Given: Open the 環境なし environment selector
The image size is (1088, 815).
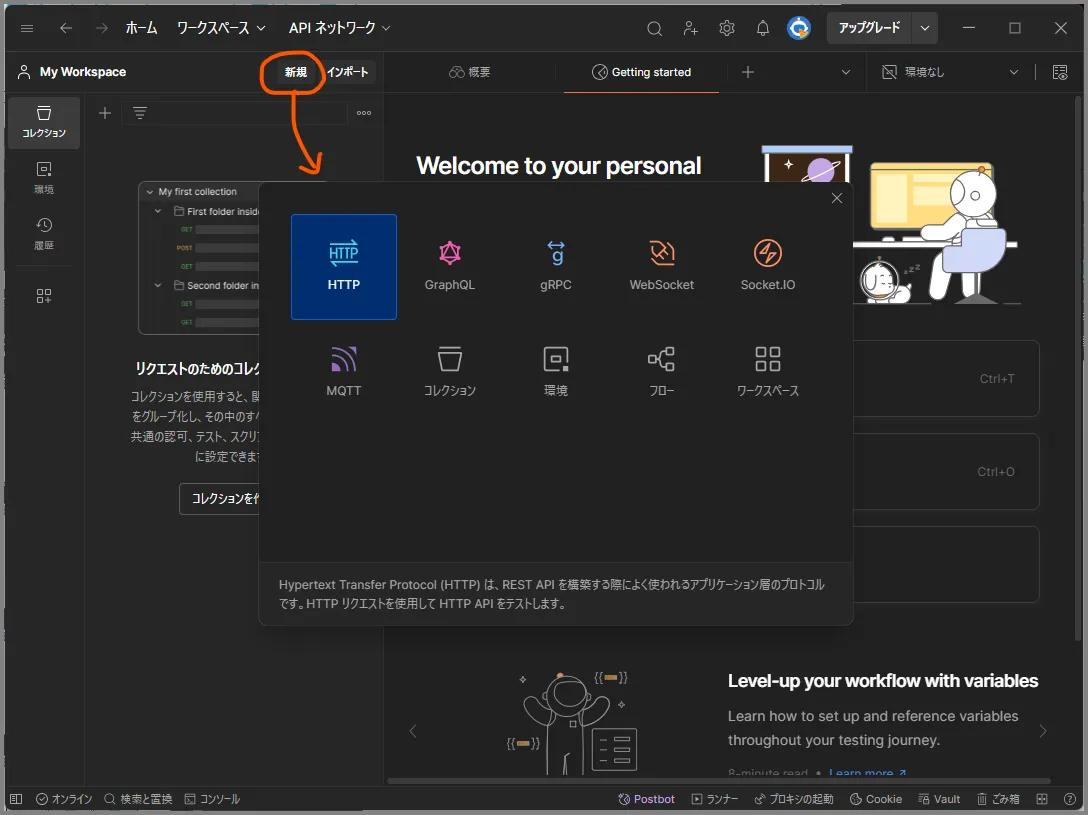Looking at the screenshot, I should tap(950, 72).
